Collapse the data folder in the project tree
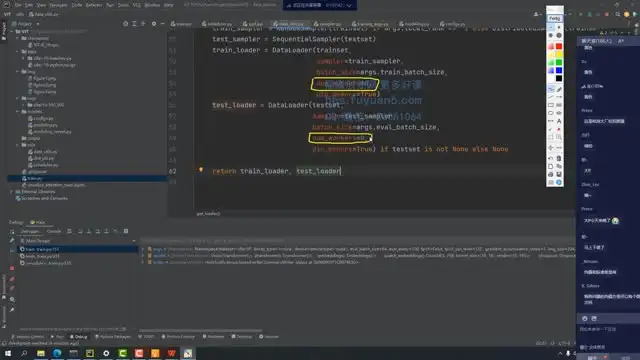Viewport: 640px width, 360px height. (x=18, y=52)
